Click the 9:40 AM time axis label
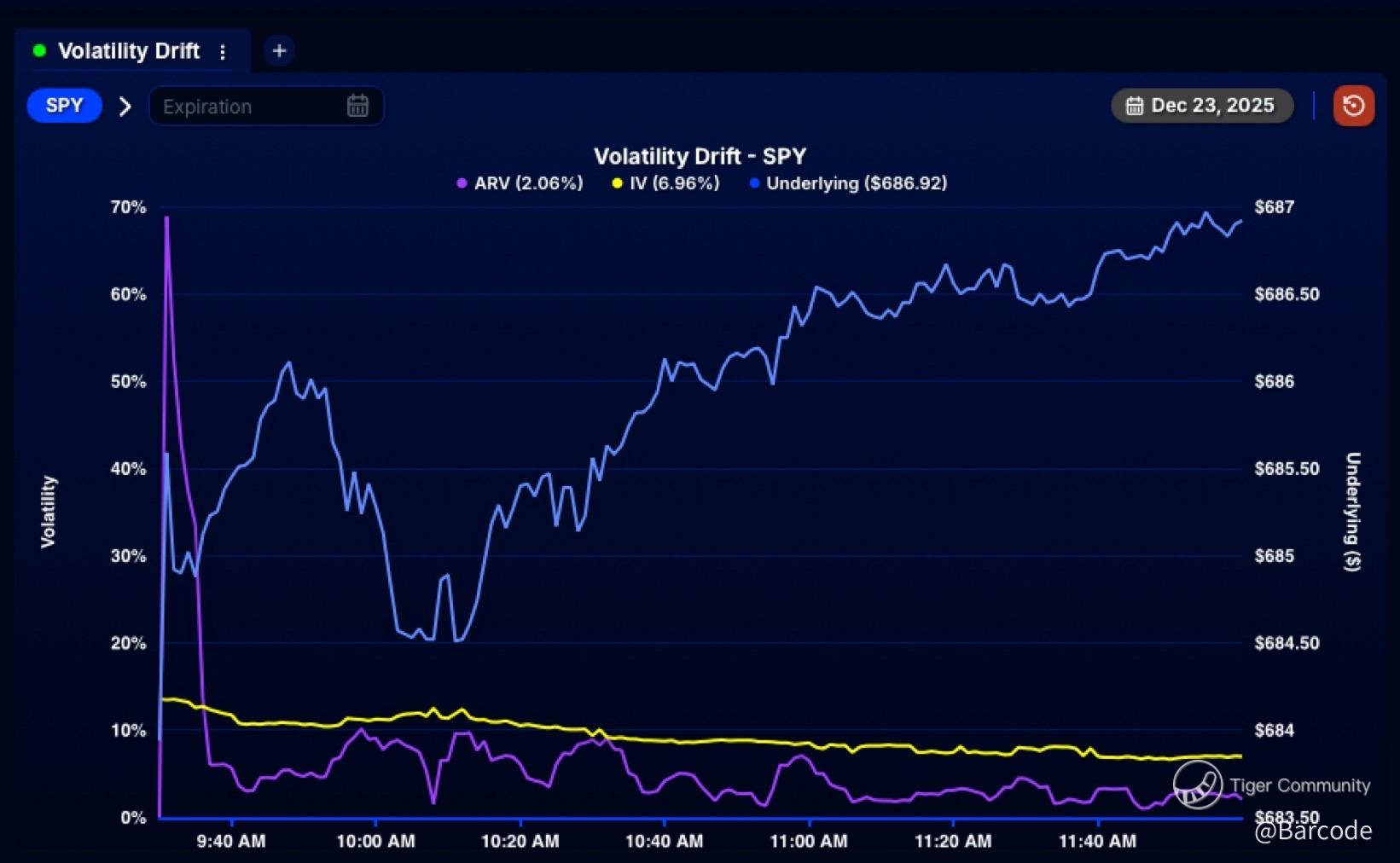The image size is (1400, 863). click(231, 842)
